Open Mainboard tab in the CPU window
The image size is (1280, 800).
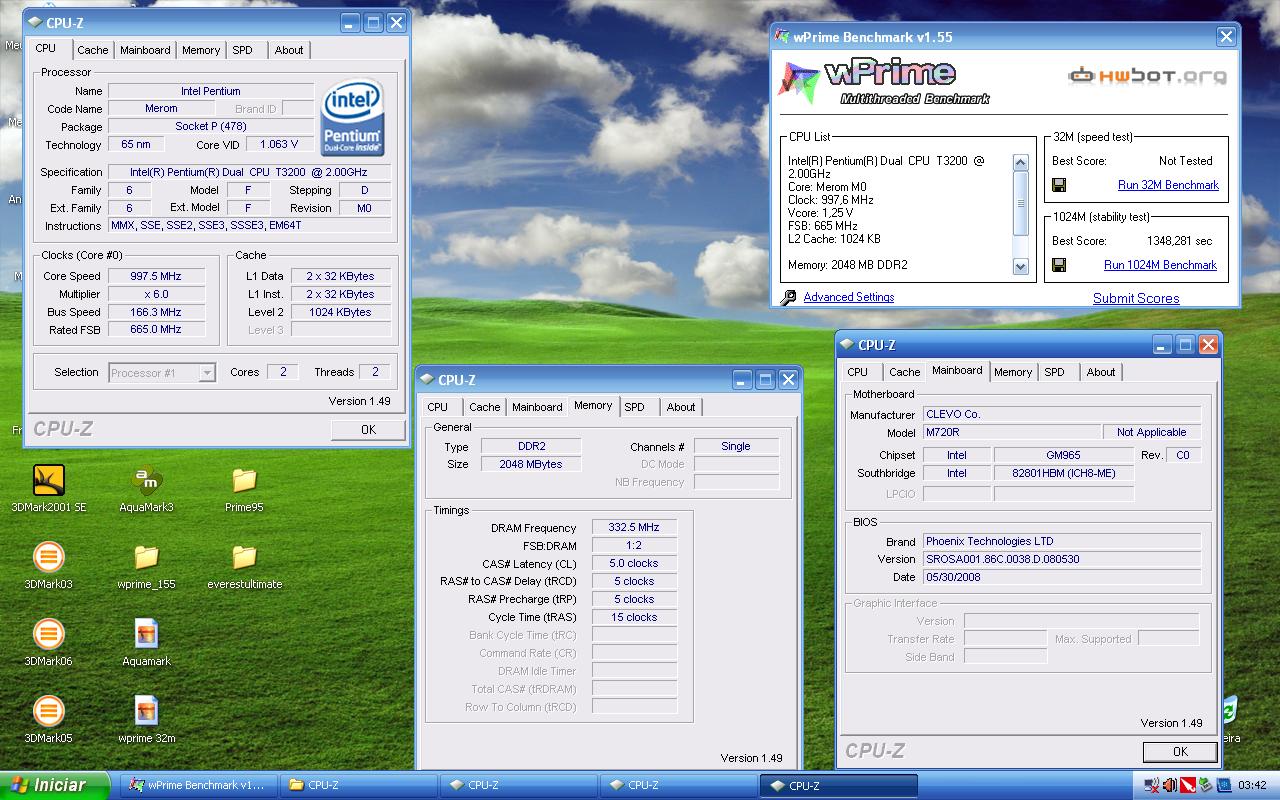(145, 50)
